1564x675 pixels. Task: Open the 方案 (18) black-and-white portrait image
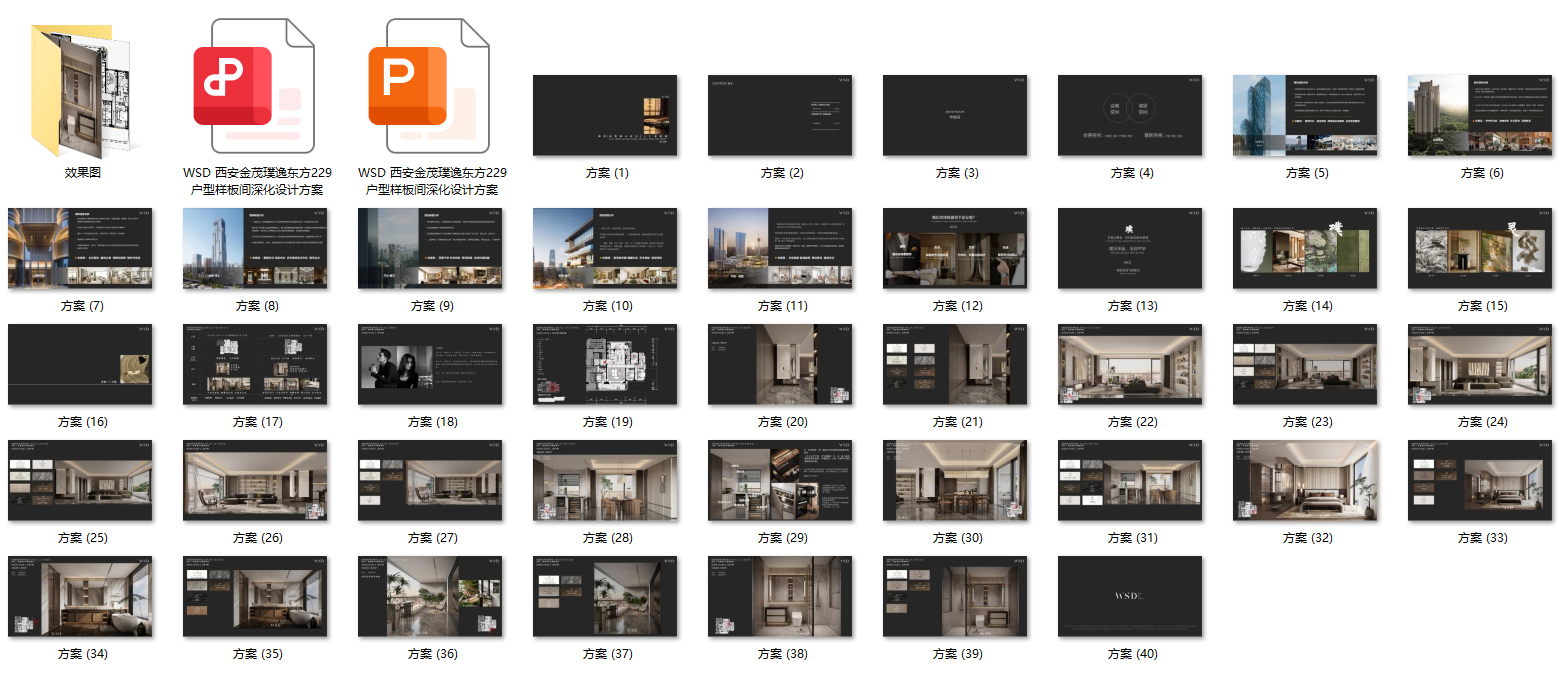(429, 364)
